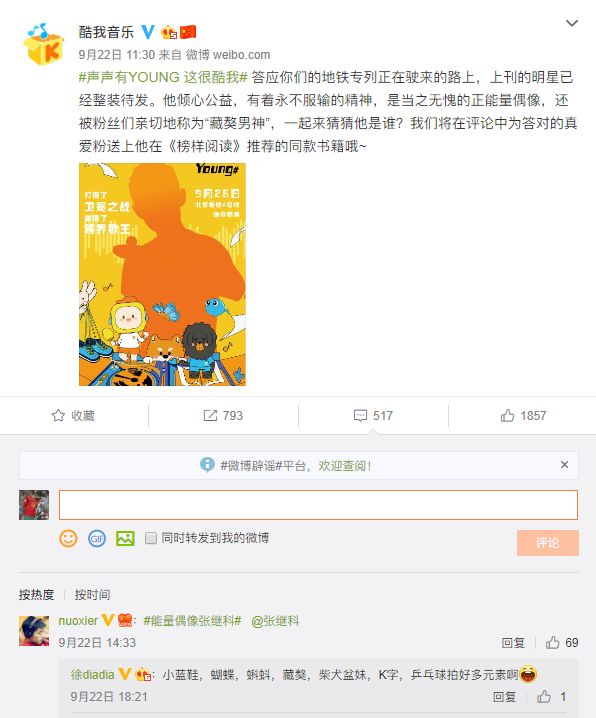Viewport: 596px width, 718px height.
Task: Submit with the orange 评论 button
Action: pos(547,543)
